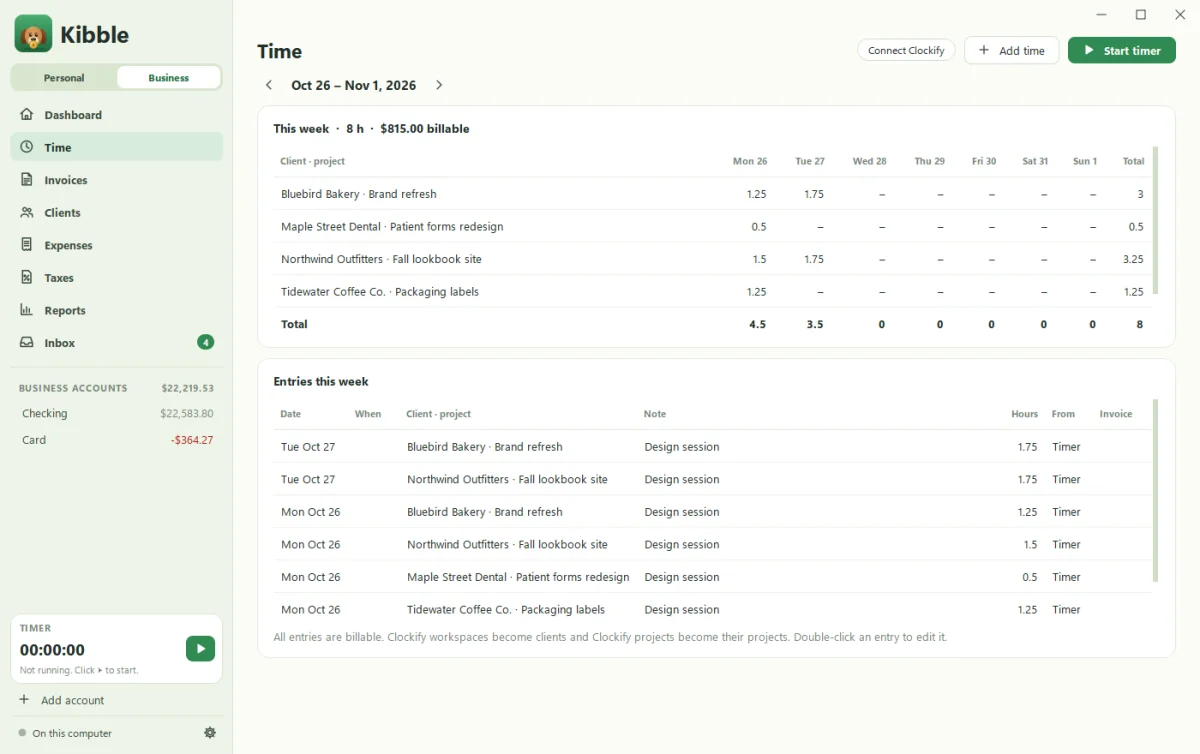Screen dimensions: 1200x754
Task: Click Northwind Outfitters · Fall lookbook site summary row
Action: (712, 259)
